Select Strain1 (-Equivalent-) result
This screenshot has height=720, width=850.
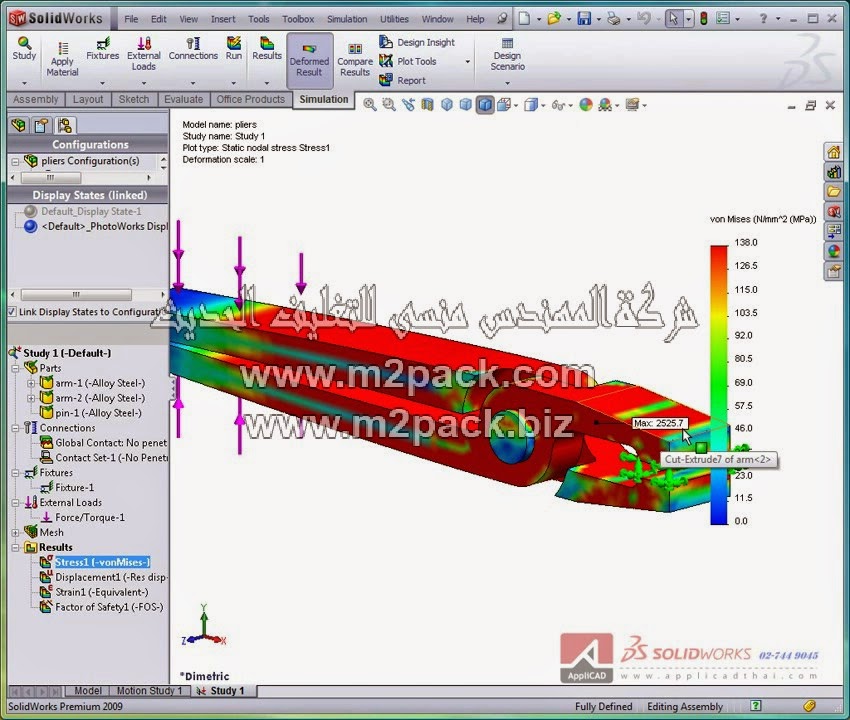pos(94,592)
